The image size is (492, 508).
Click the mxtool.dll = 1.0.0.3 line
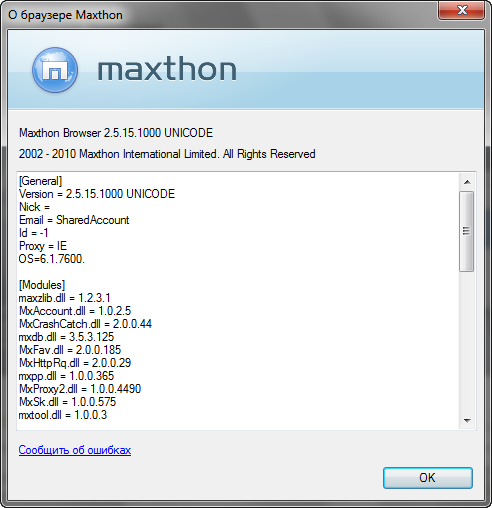tap(63, 415)
